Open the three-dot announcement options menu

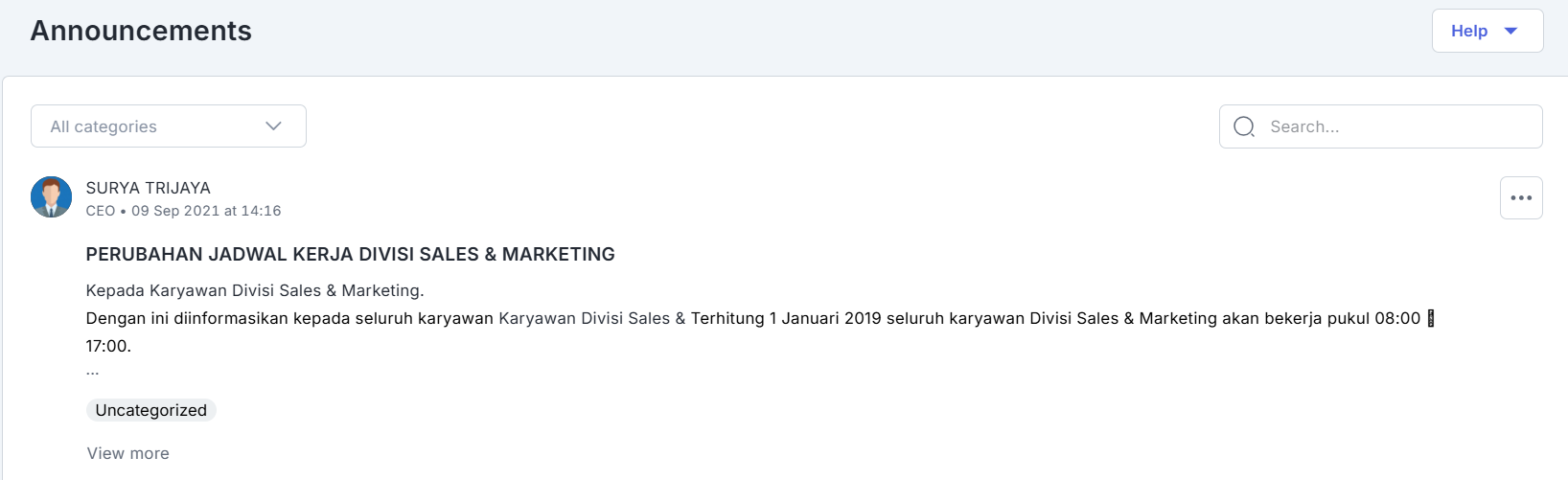[1521, 198]
